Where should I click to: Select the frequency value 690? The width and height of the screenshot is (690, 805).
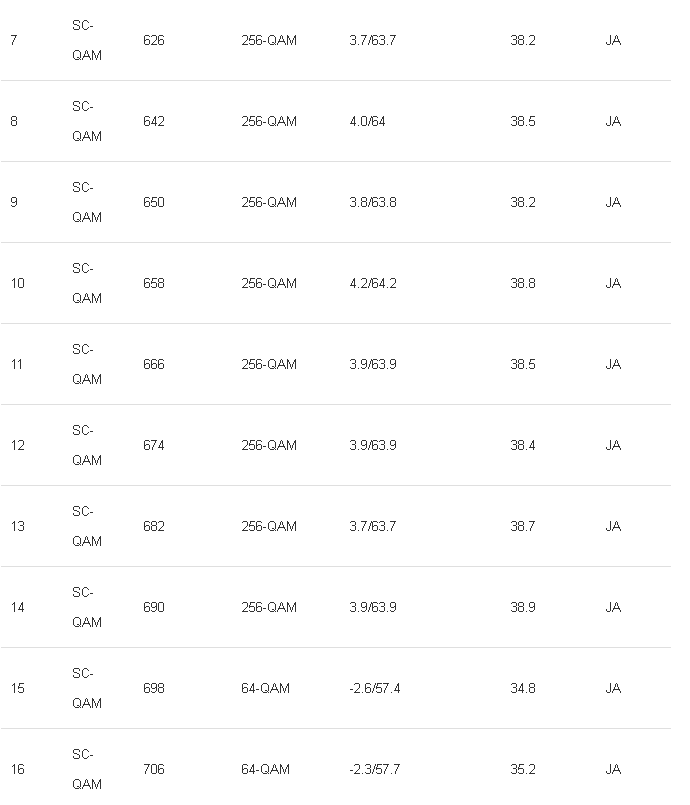coord(154,608)
